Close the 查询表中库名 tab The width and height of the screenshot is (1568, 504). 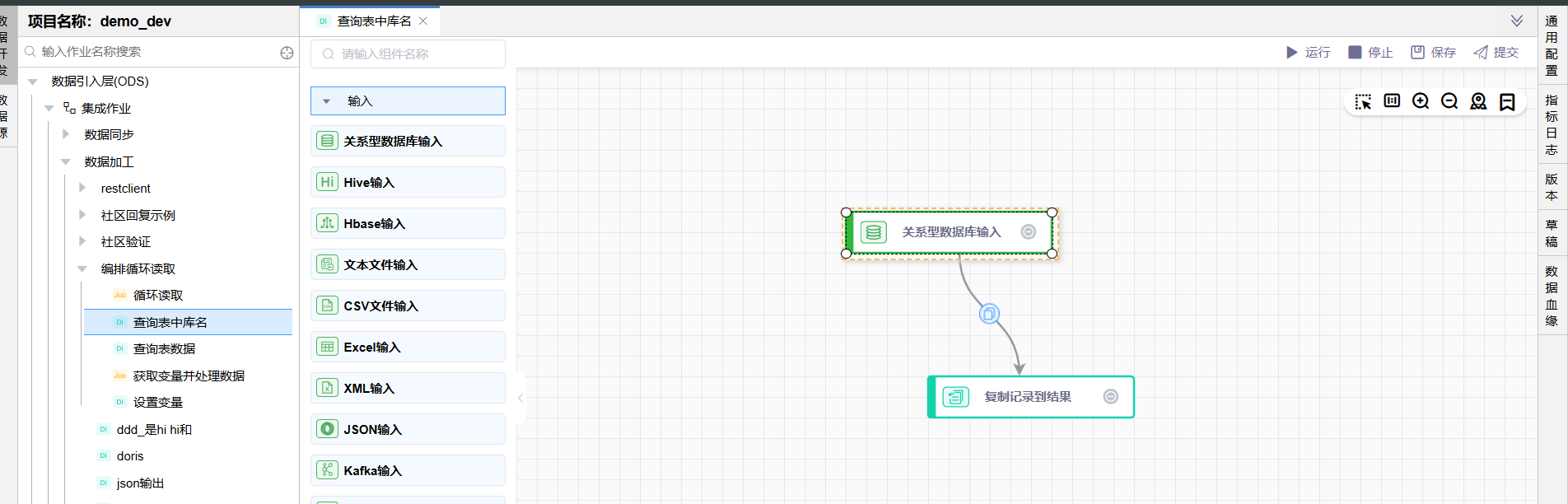tap(423, 21)
